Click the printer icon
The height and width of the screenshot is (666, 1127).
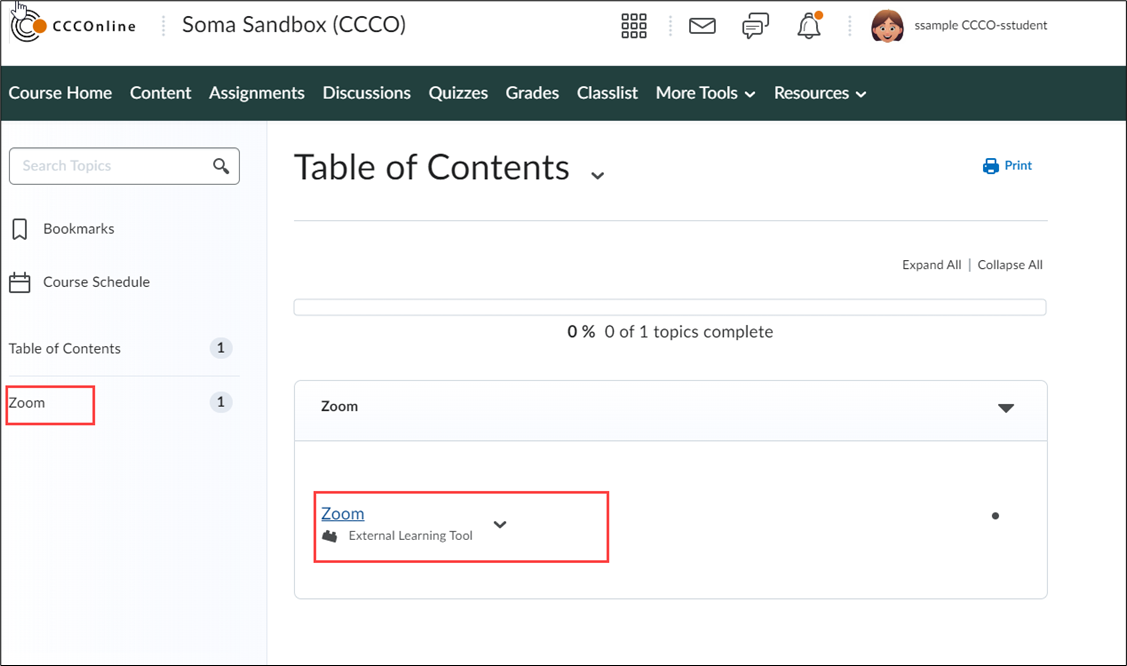[990, 166]
